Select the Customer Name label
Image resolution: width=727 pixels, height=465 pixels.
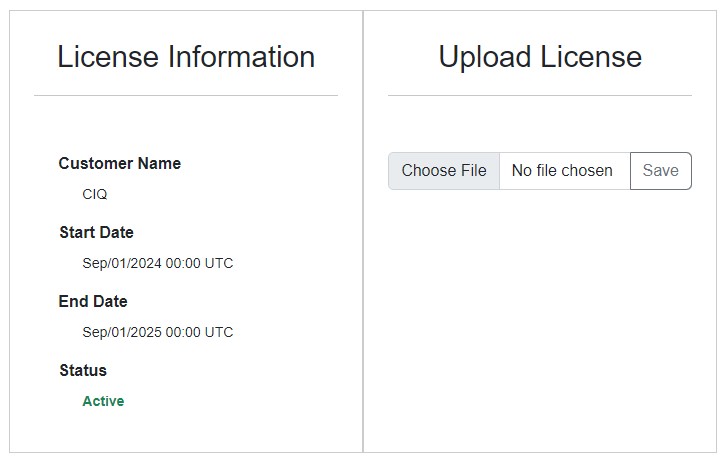[x=120, y=163]
